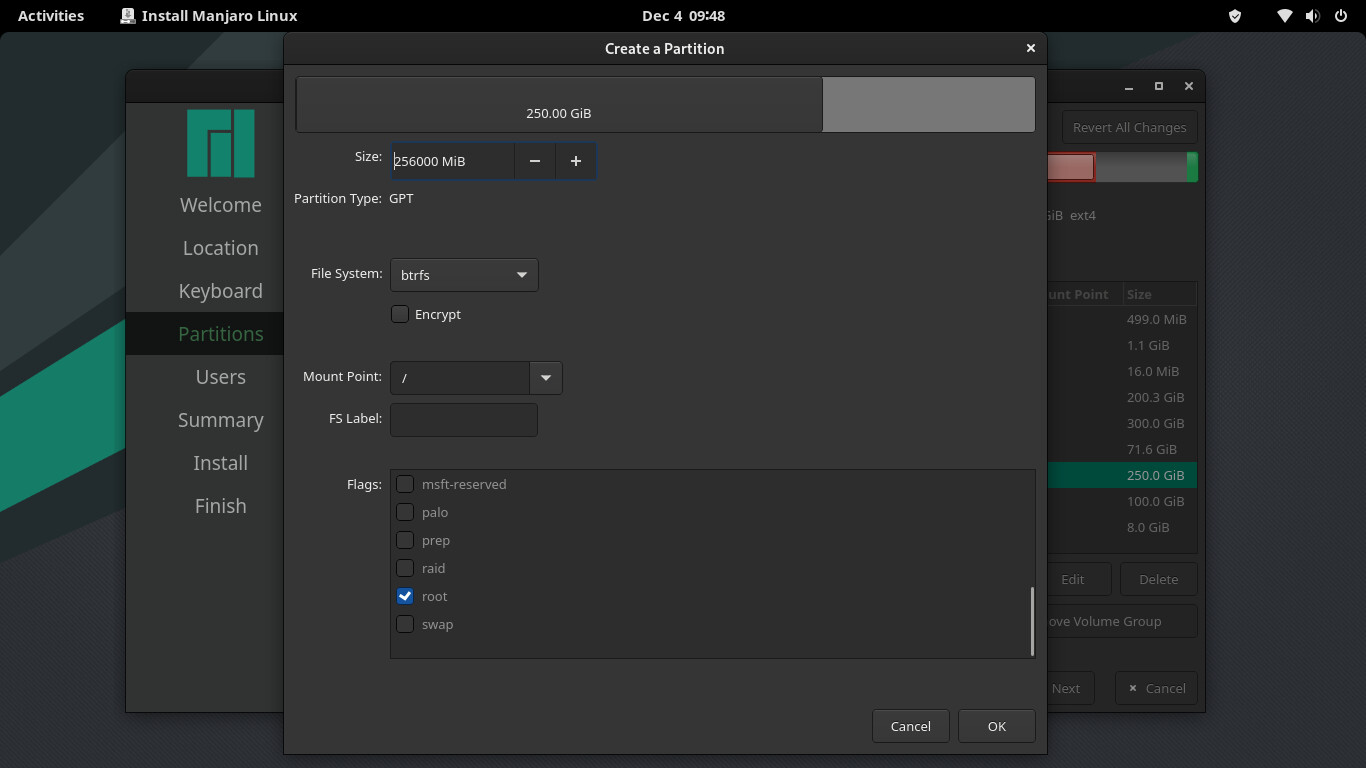1366x768 pixels.
Task: Open the Install Manjaro Linux app menu
Action: coord(209,16)
